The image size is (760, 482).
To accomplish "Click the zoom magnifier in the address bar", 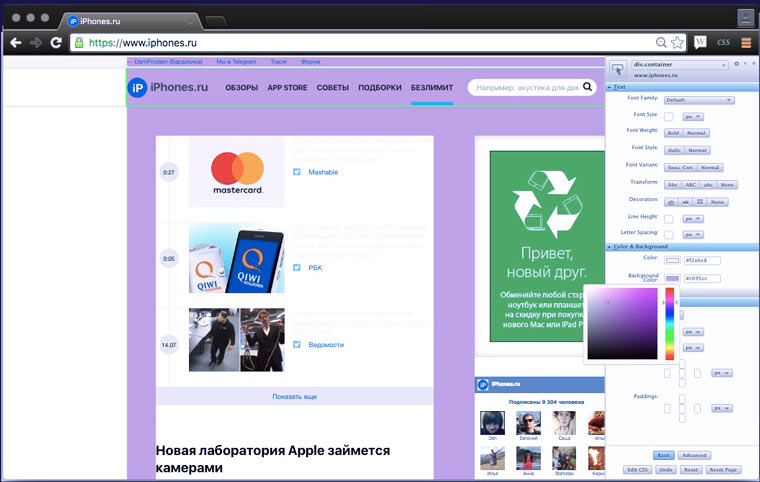I will (x=661, y=43).
